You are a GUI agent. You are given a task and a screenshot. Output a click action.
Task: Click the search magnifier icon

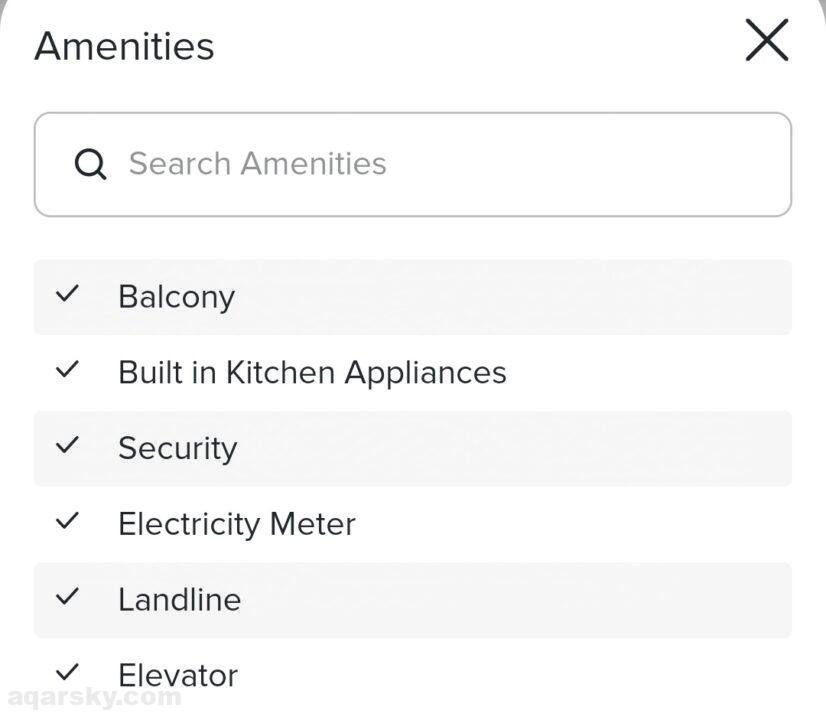(90, 164)
